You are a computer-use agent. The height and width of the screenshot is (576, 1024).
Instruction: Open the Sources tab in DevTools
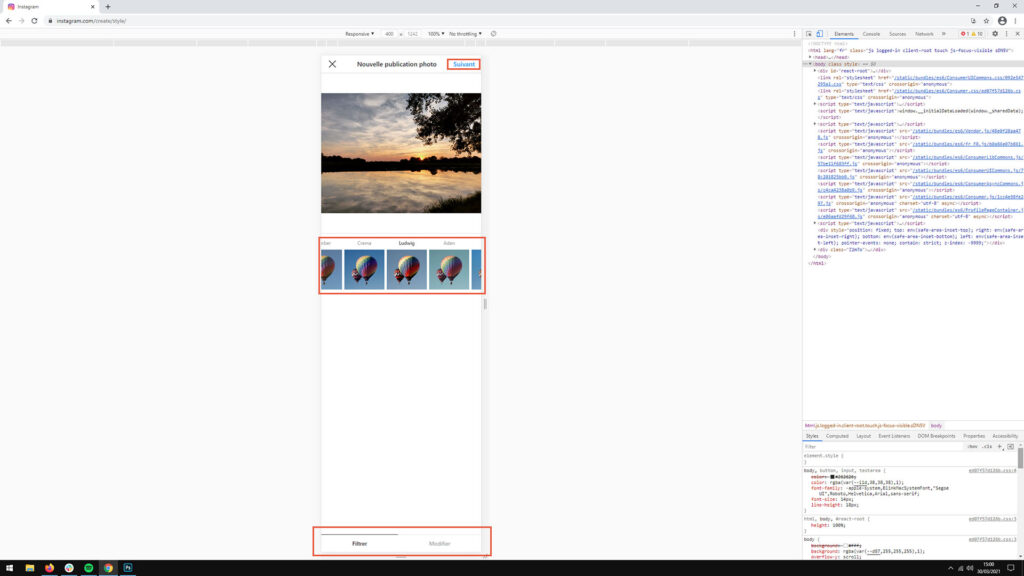[x=897, y=34]
